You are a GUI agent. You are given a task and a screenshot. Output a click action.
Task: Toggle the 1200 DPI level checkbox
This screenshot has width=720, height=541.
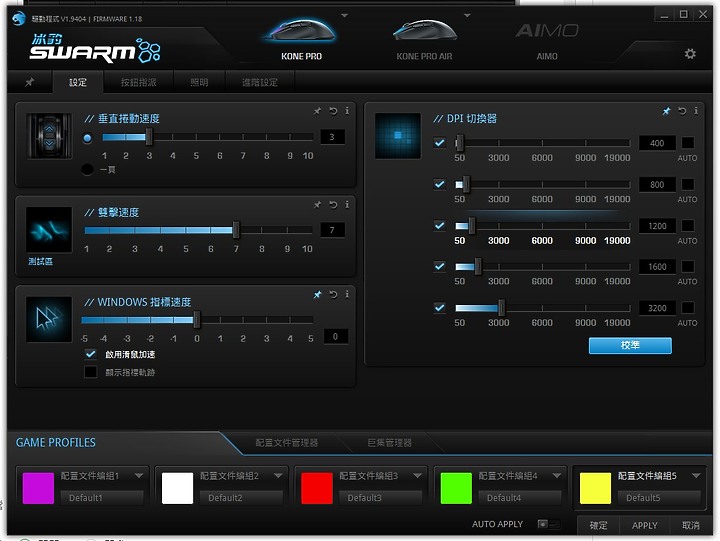pyautogui.click(x=439, y=225)
